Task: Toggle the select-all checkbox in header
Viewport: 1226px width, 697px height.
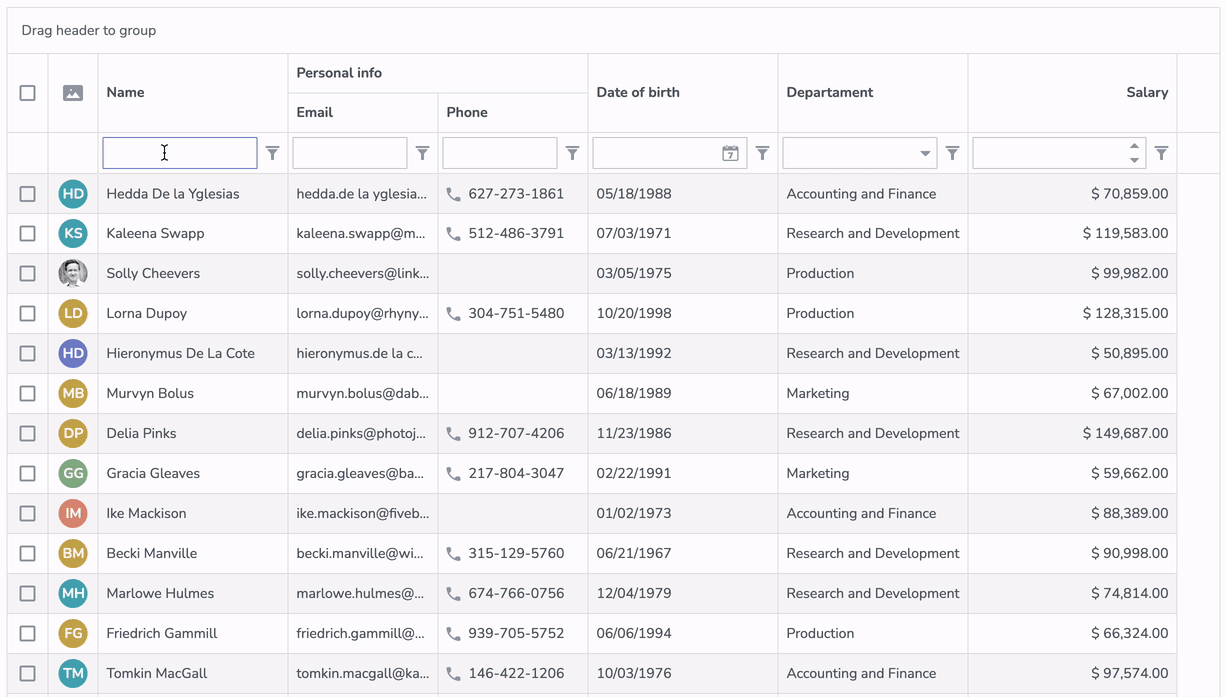Action: (27, 93)
